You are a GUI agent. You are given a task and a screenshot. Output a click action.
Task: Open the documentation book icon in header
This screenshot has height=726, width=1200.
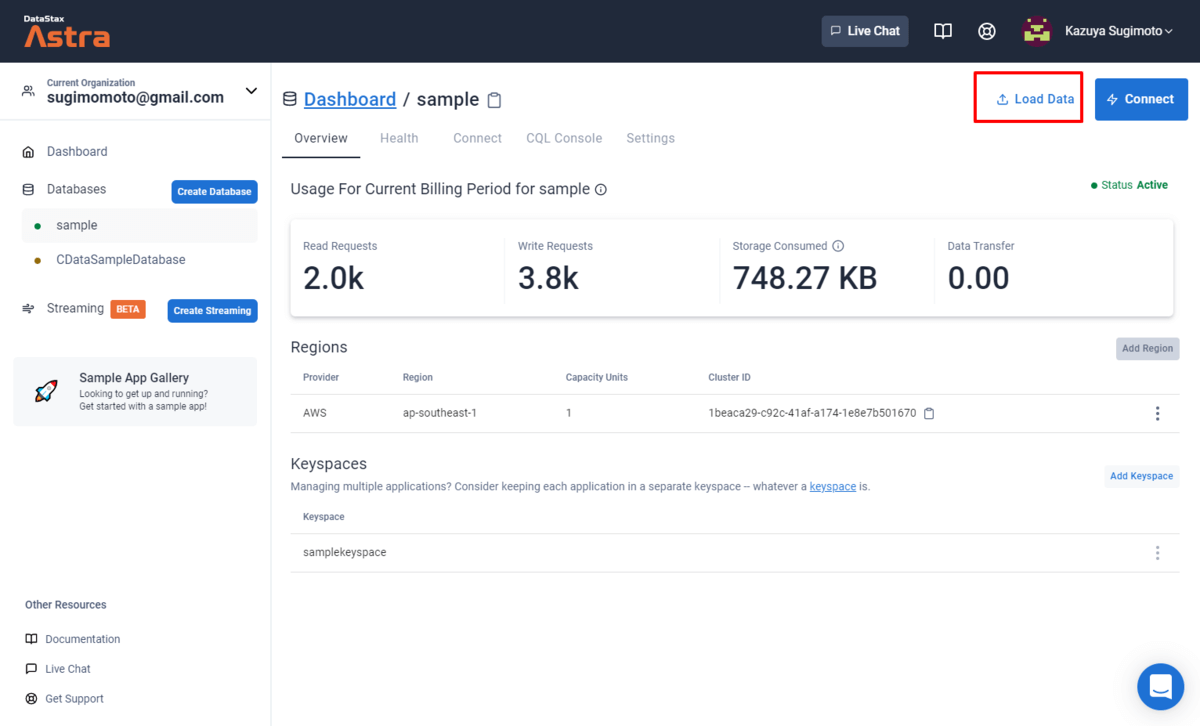pos(943,31)
